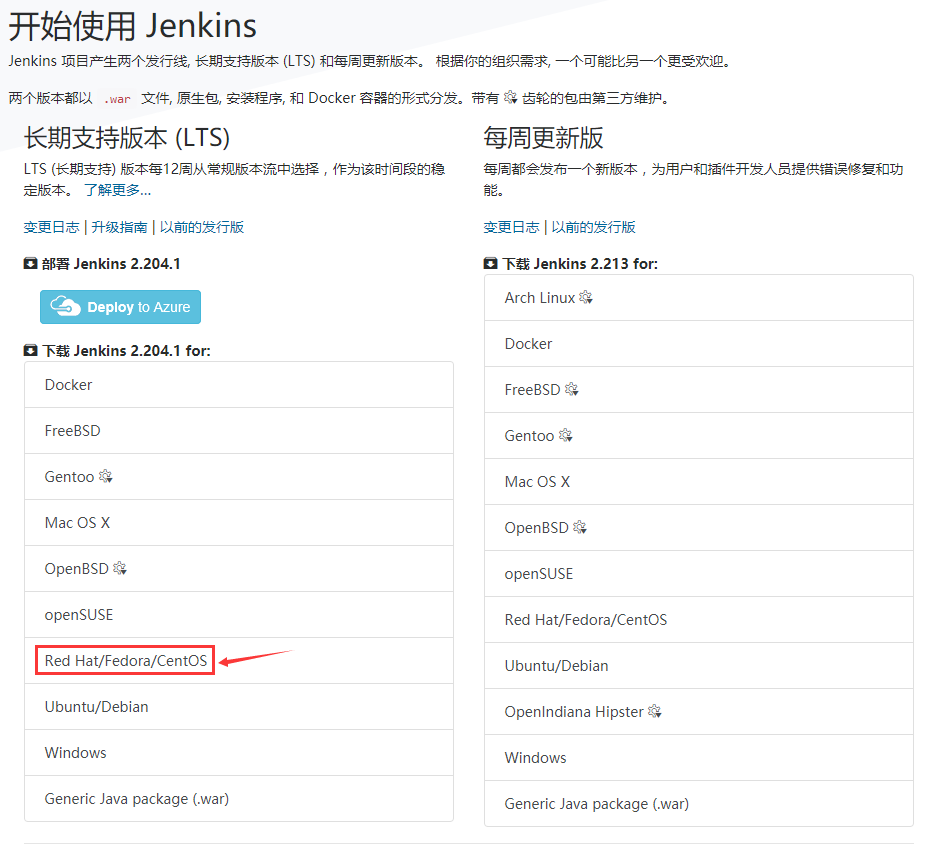Click the 了解更多... link
The width and height of the screenshot is (929, 846).
117,190
